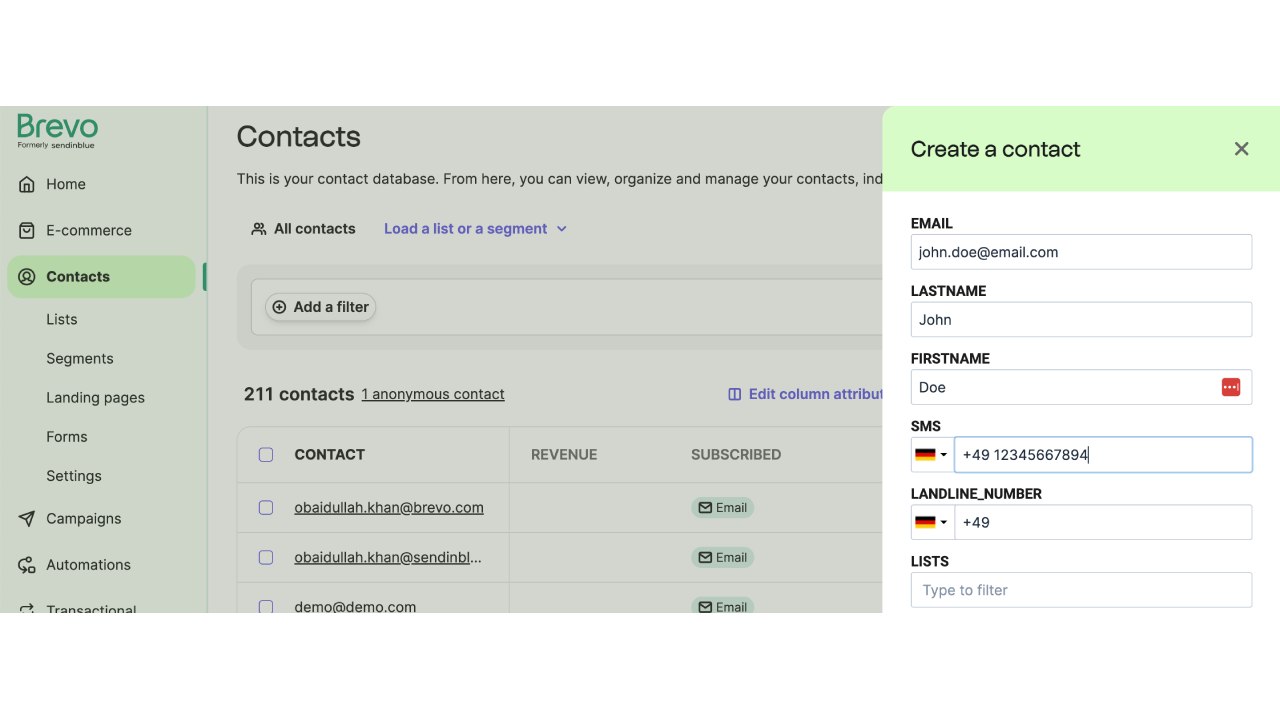Click the E-commerce shopping bag icon
The image size is (1280, 720).
coord(27,230)
